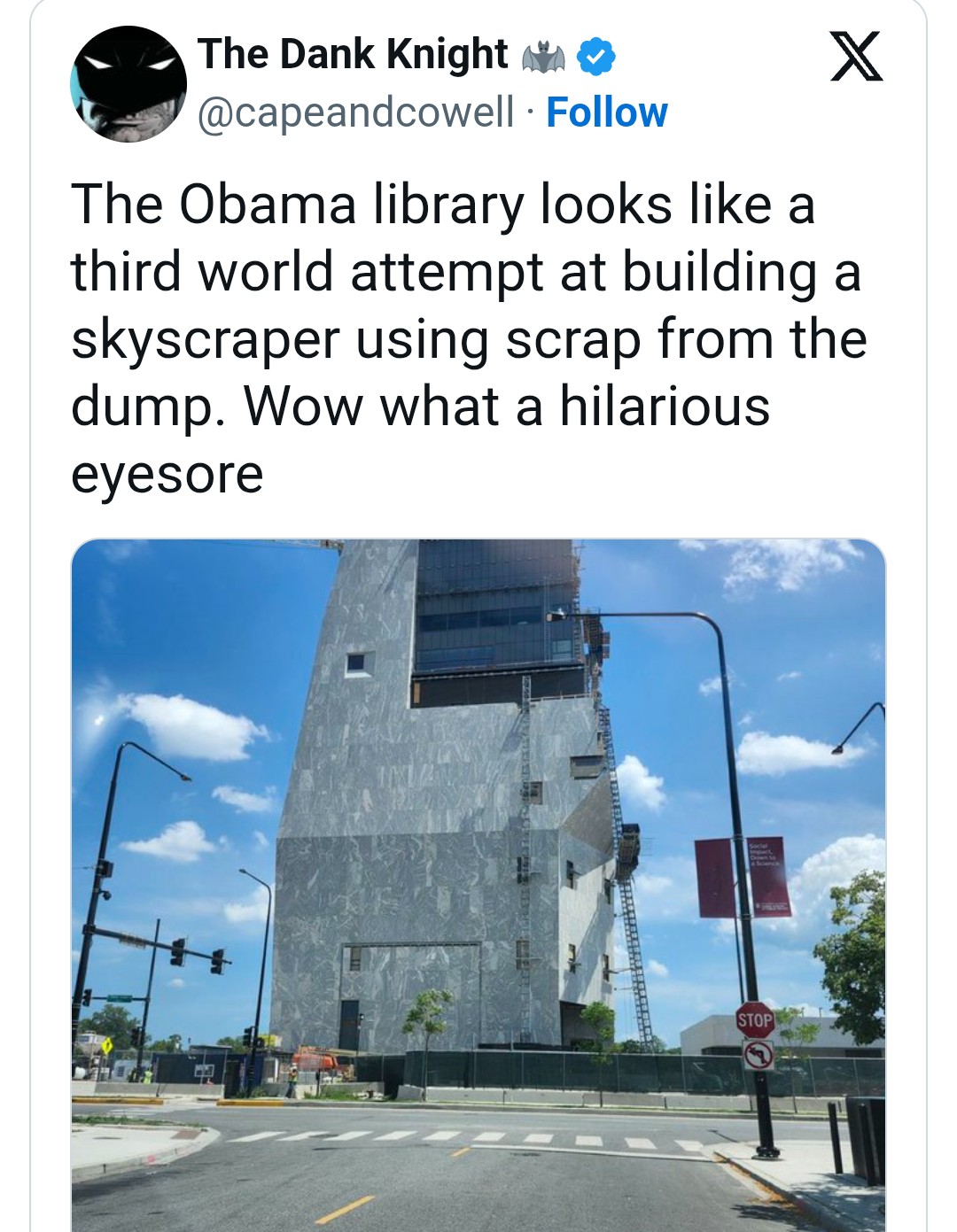Click the blue verified checkmark badge
This screenshot has width=957, height=1232.
pyautogui.click(x=596, y=58)
